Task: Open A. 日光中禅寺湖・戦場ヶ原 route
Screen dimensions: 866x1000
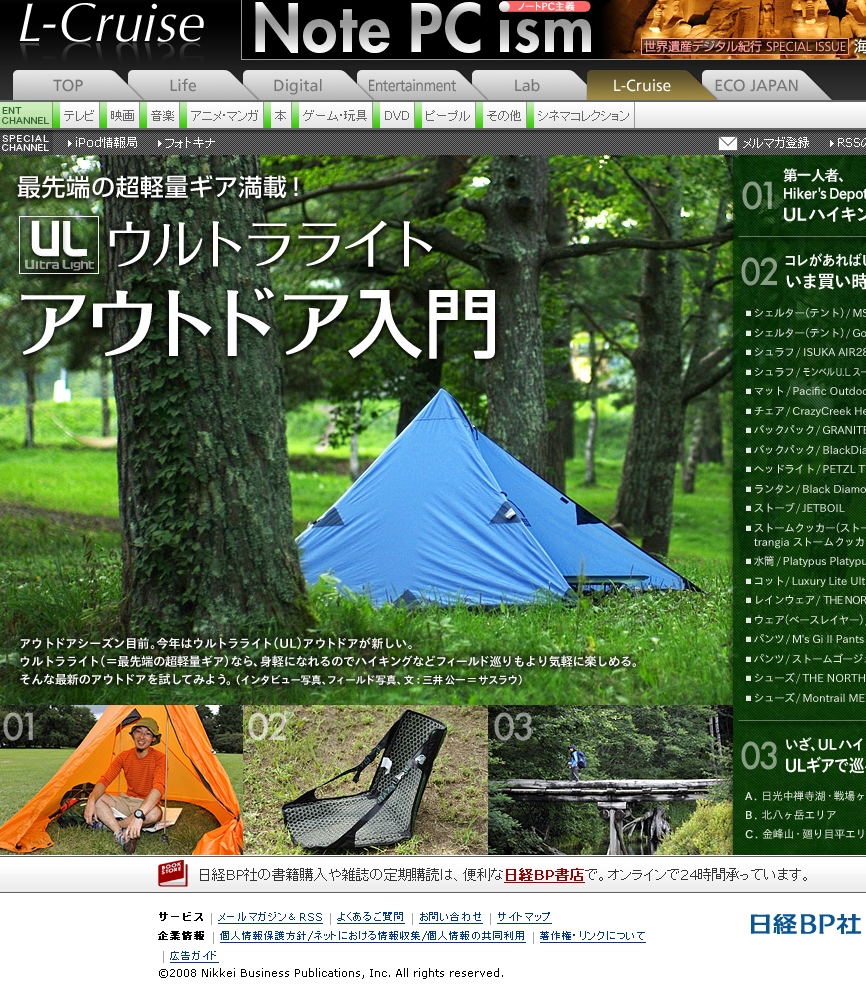Action: coord(805,796)
